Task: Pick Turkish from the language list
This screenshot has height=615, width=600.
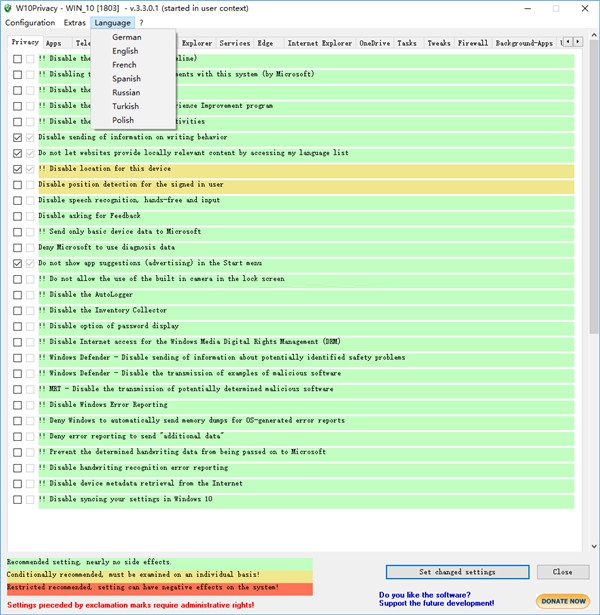Action: [x=125, y=106]
